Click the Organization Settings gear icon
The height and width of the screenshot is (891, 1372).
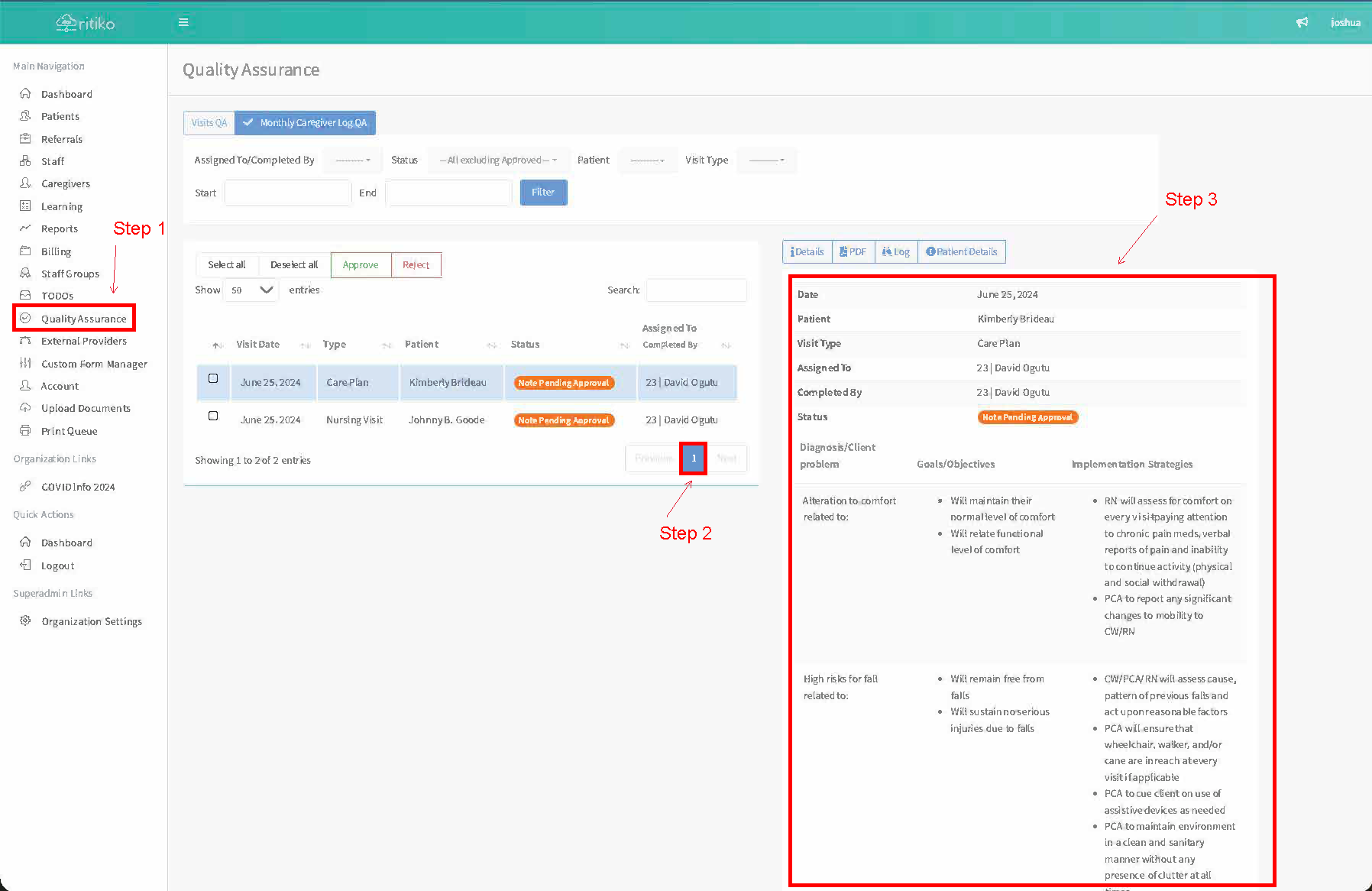click(25, 621)
